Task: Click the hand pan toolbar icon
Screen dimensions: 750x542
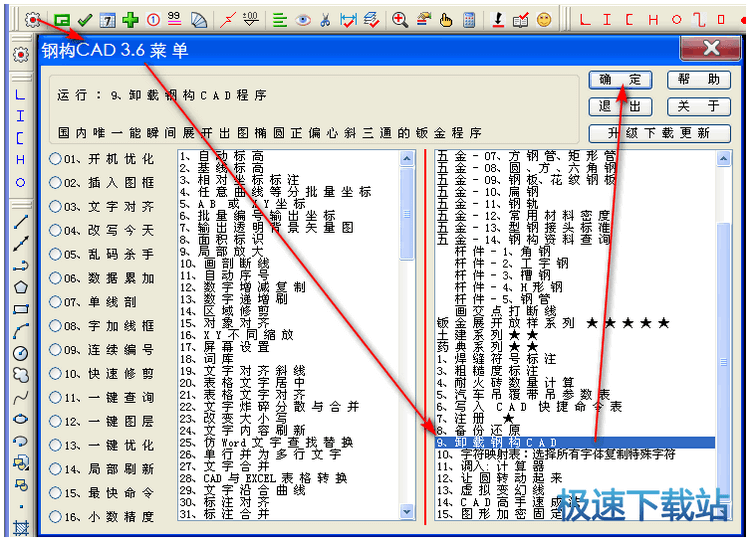Action: point(446,19)
